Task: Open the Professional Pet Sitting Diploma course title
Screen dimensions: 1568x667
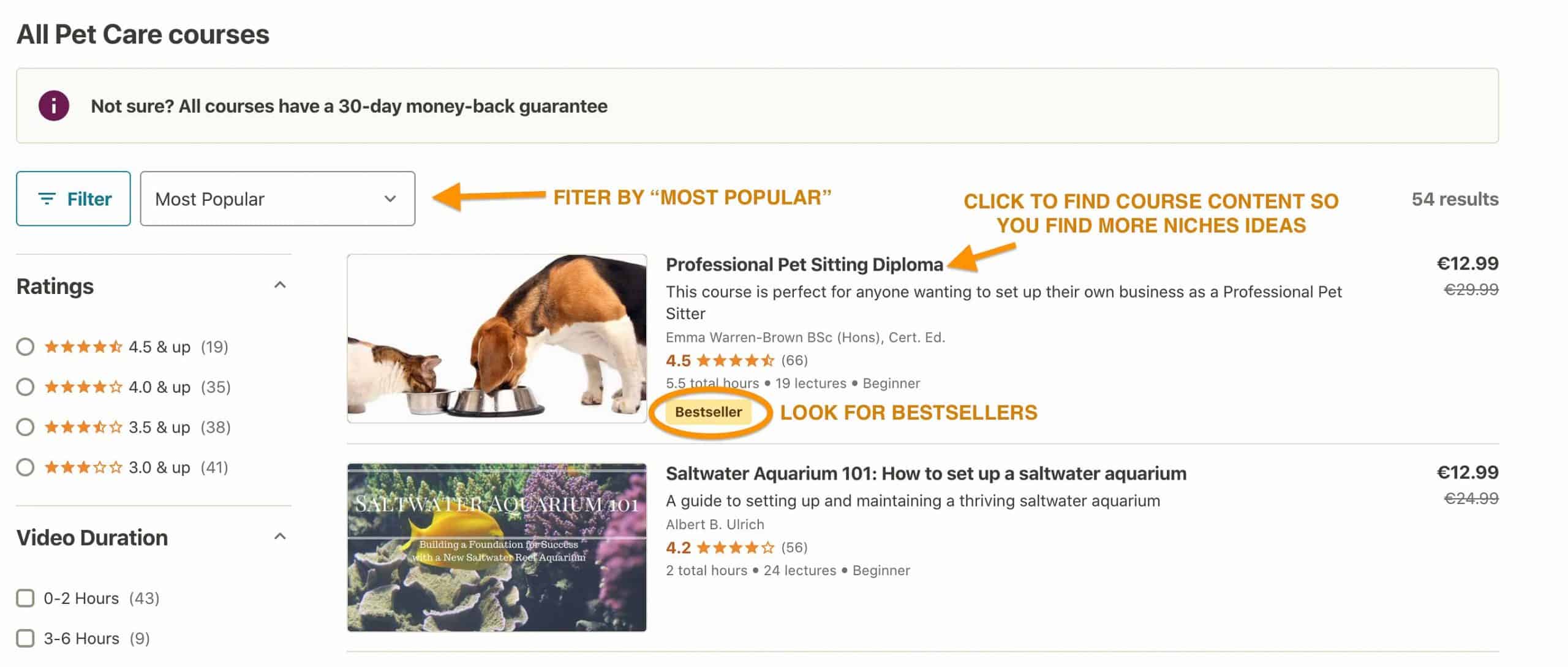Action: pos(804,265)
